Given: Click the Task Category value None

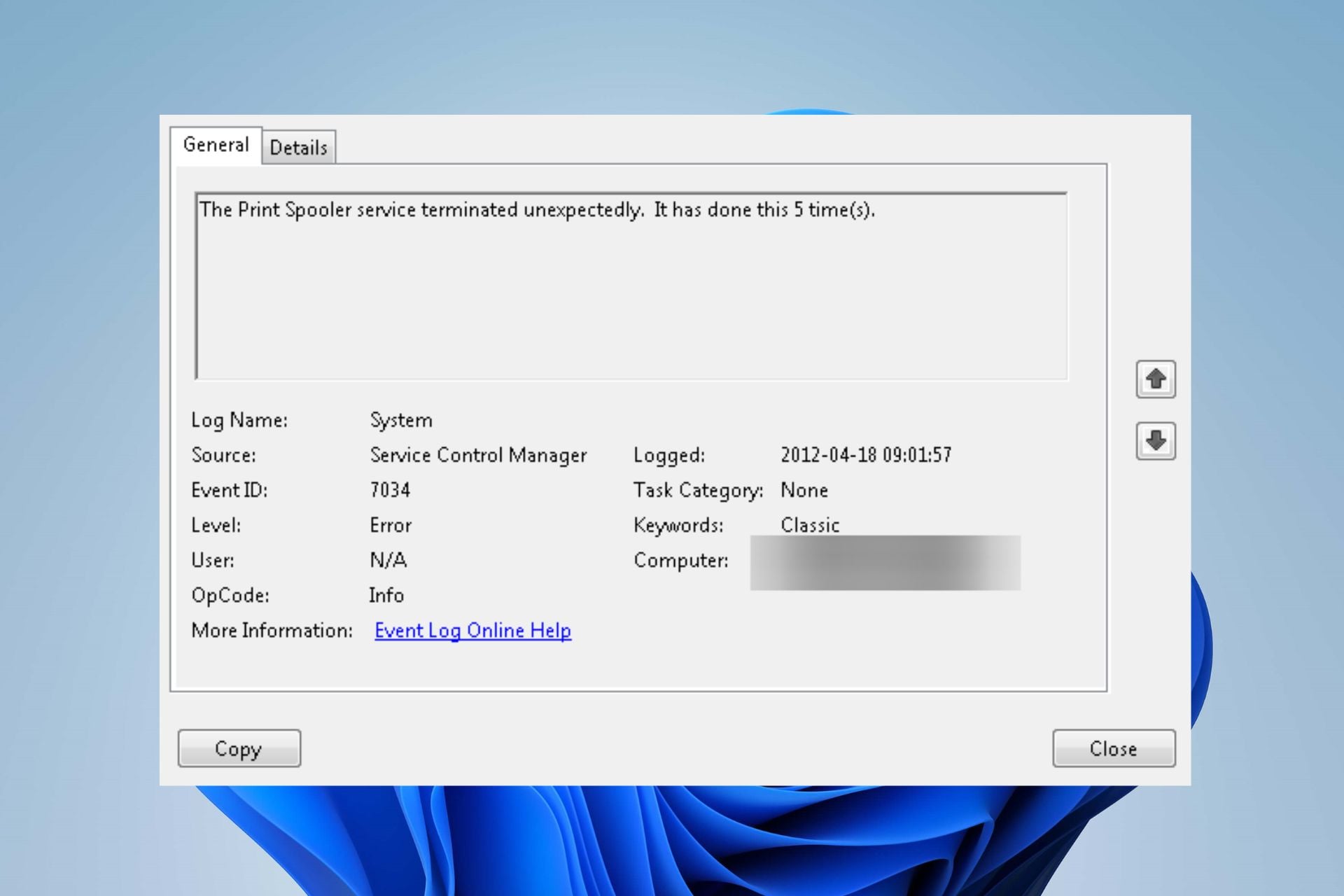Looking at the screenshot, I should (x=804, y=490).
